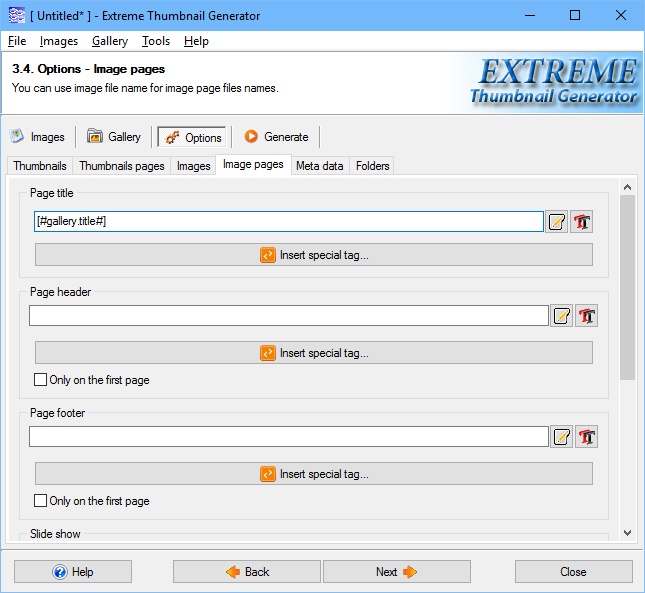Open the Help menu
Screen dimensions: 645x593
click(196, 41)
